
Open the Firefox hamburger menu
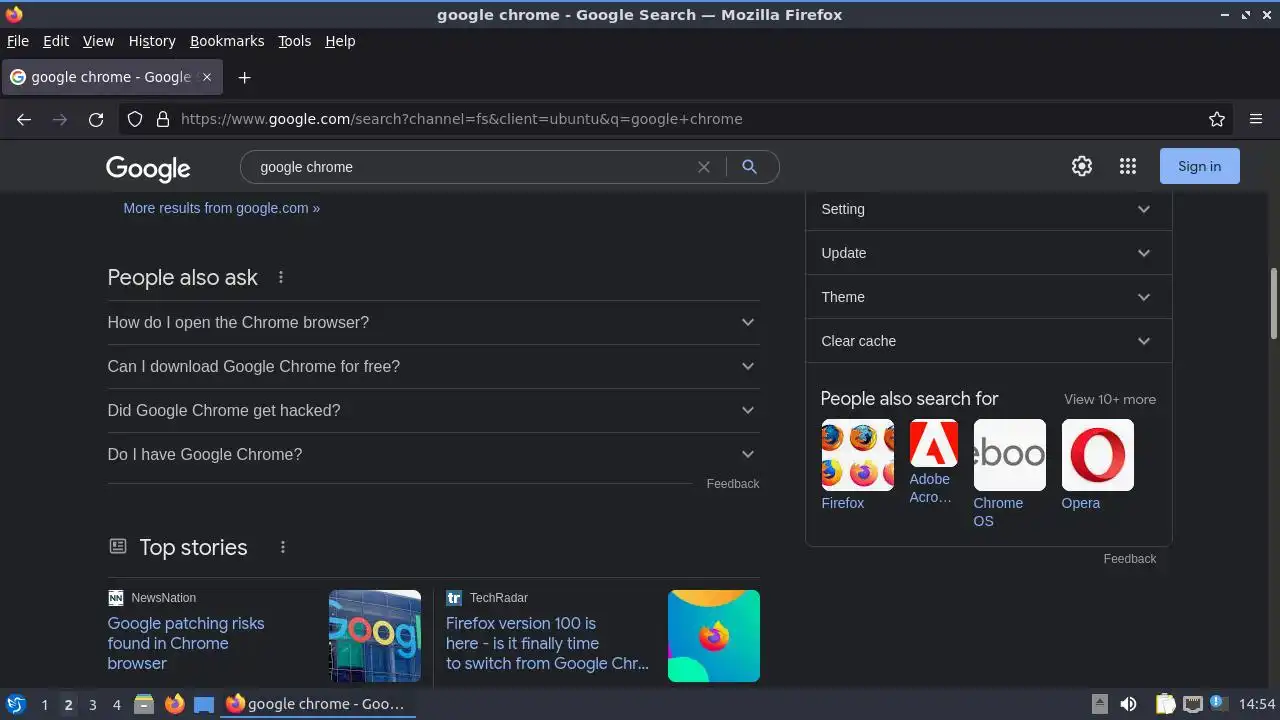pos(1256,119)
